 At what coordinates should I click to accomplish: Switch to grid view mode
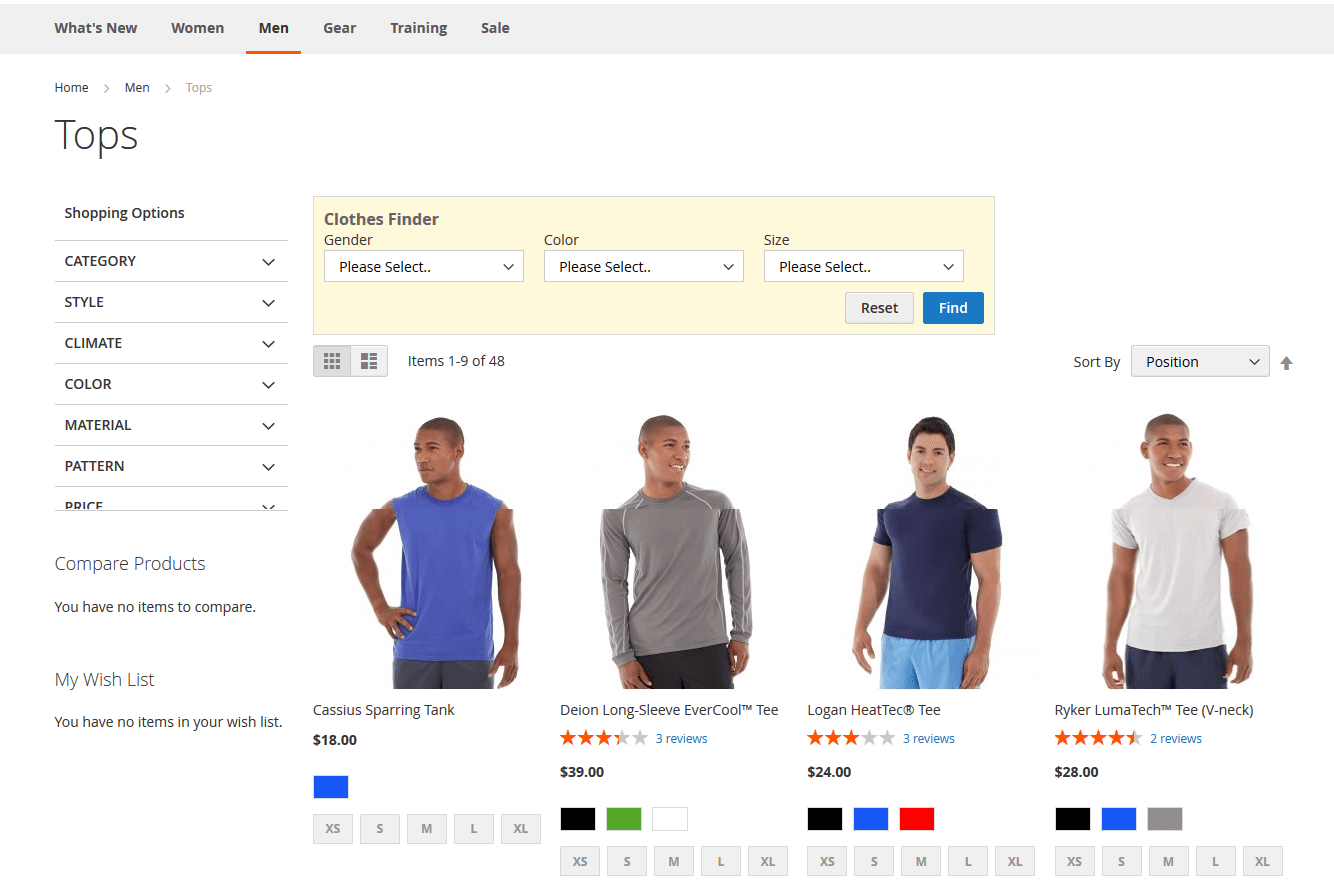[x=332, y=361]
